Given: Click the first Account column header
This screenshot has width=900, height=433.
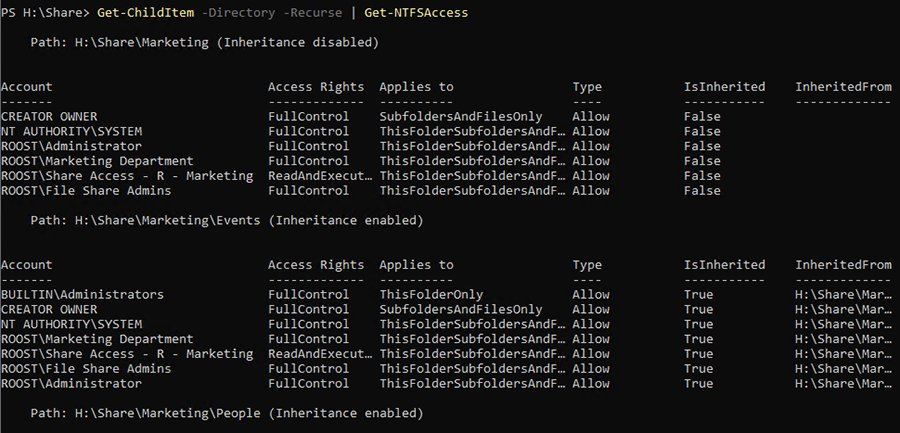Looking at the screenshot, I should tap(26, 87).
